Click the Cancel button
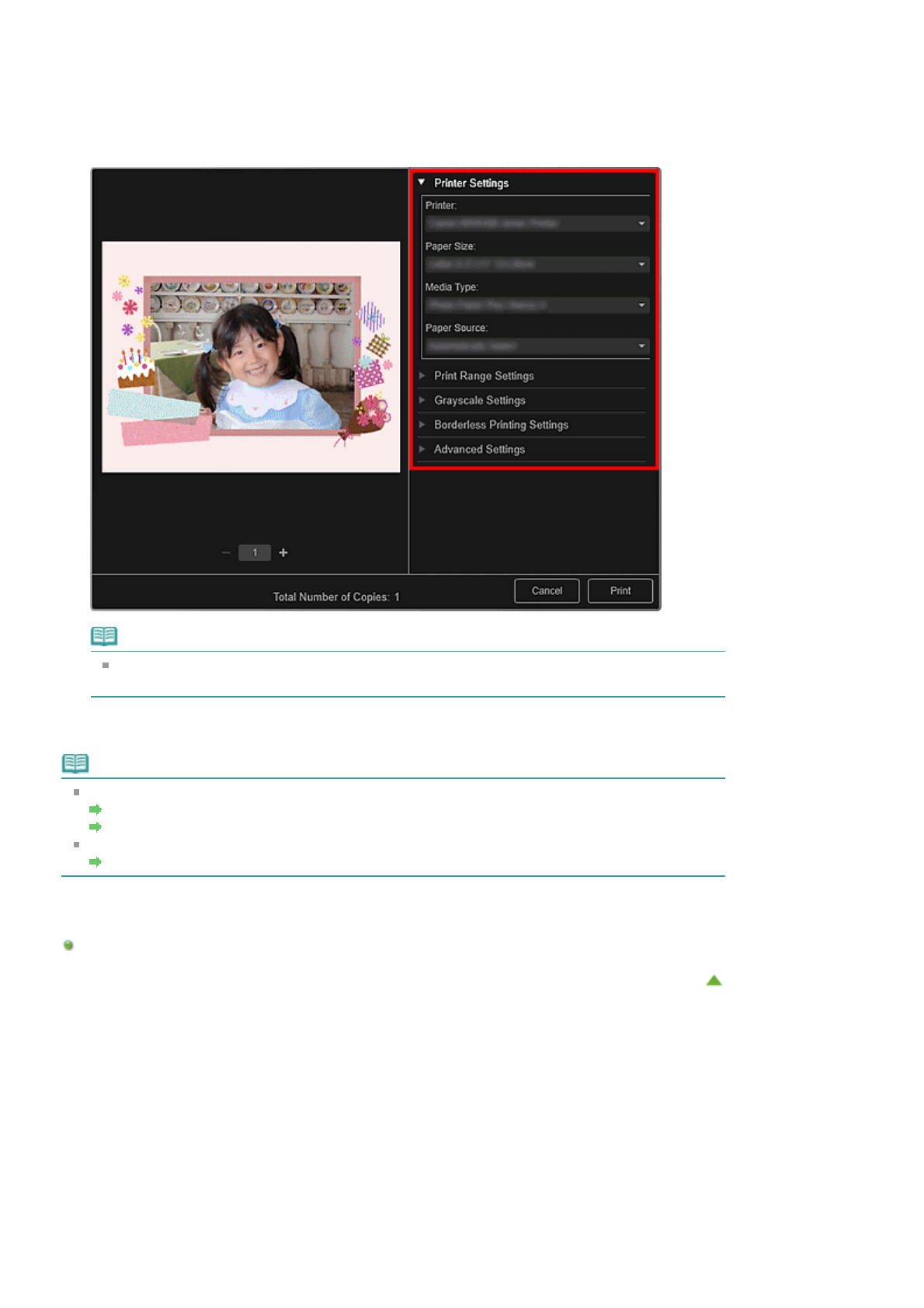The height and width of the screenshot is (1308, 924). click(547, 591)
